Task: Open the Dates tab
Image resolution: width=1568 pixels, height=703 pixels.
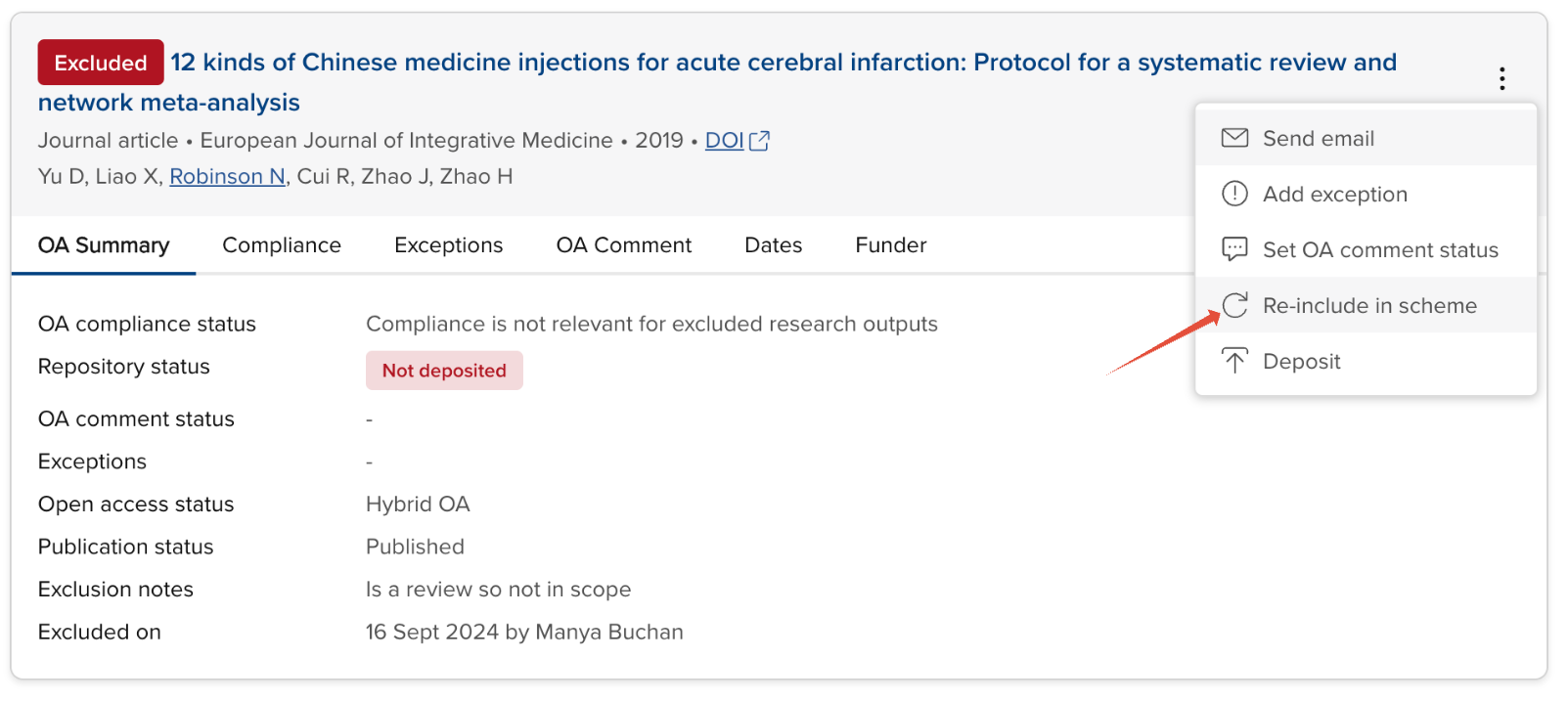Action: (x=773, y=245)
